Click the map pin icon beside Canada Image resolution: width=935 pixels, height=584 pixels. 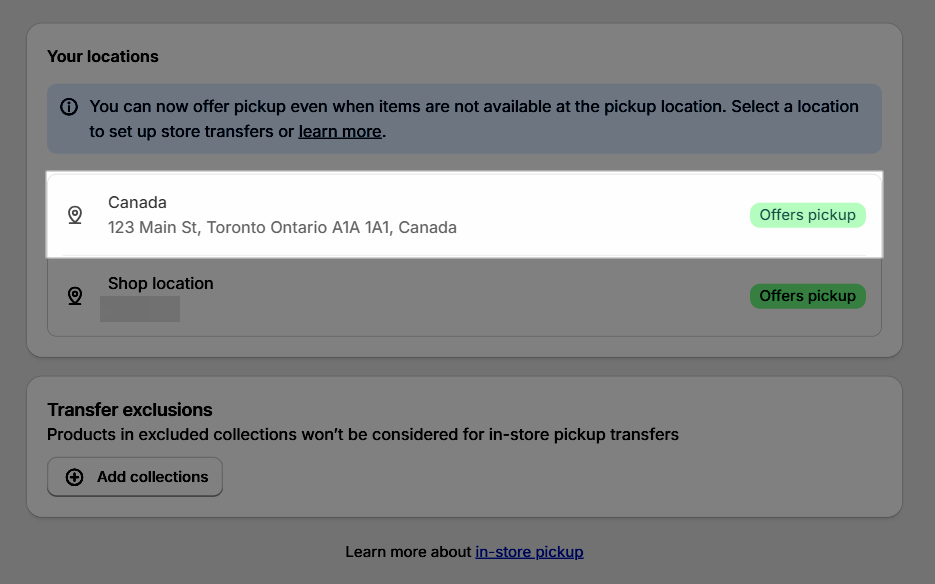(x=75, y=215)
